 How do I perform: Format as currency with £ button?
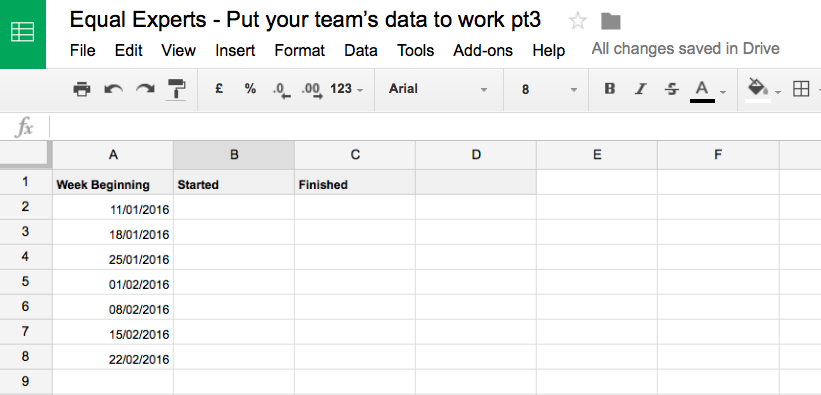(x=219, y=89)
